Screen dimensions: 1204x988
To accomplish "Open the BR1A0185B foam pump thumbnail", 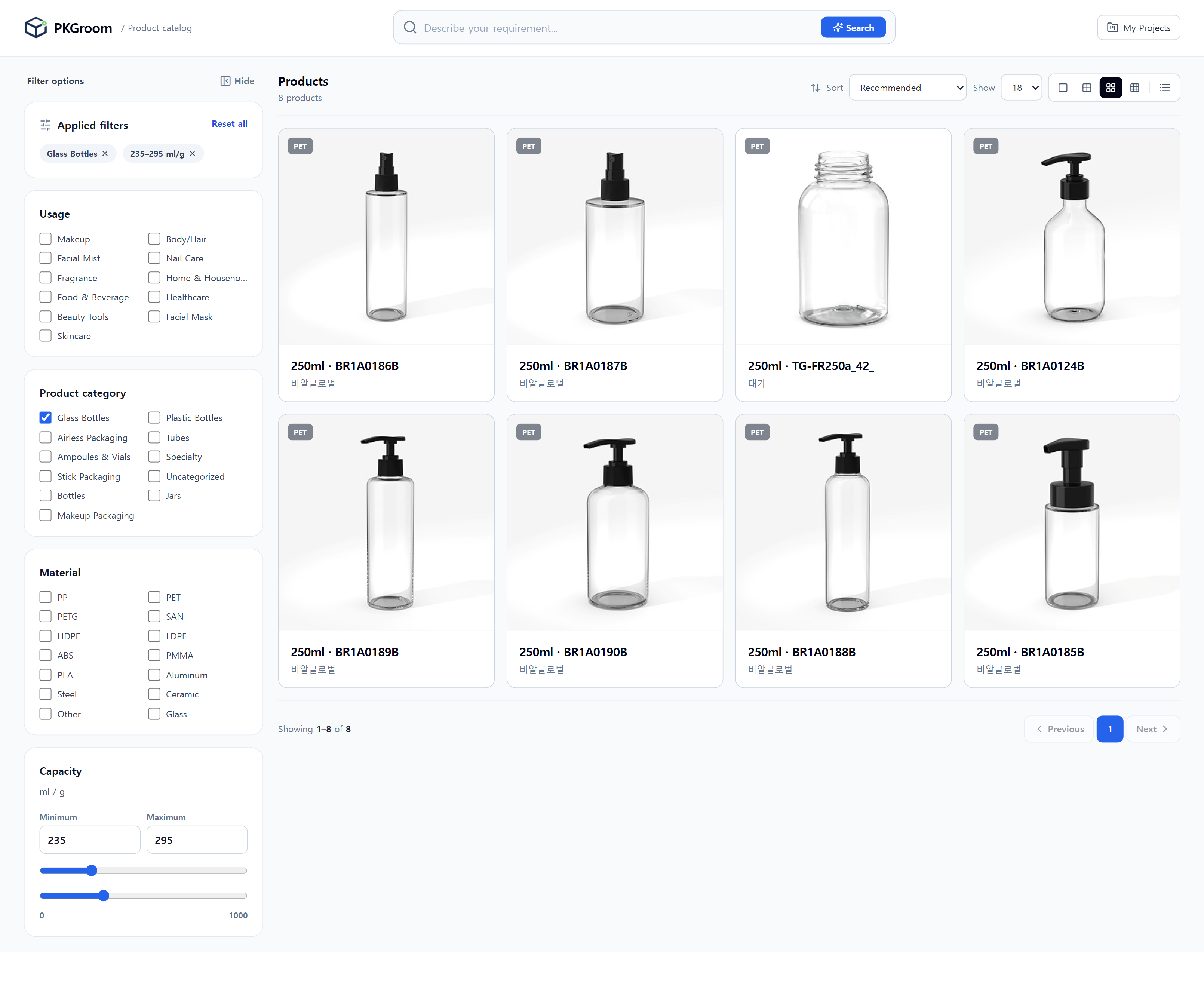I will click(x=1072, y=522).
